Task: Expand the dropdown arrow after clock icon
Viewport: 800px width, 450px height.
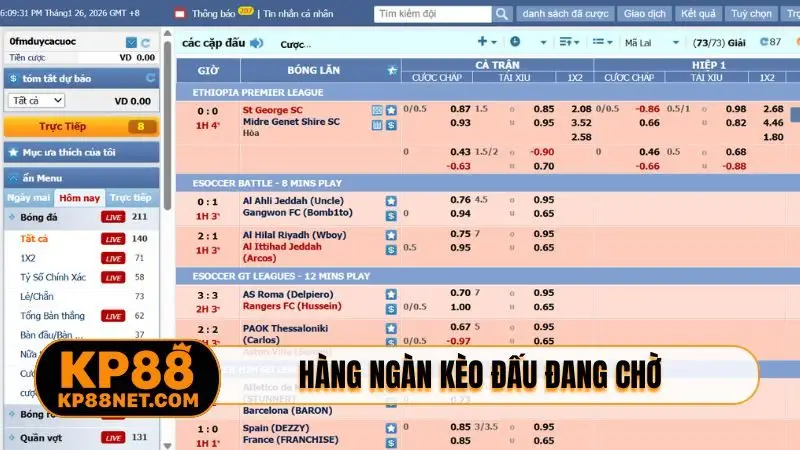Action: 543,43
